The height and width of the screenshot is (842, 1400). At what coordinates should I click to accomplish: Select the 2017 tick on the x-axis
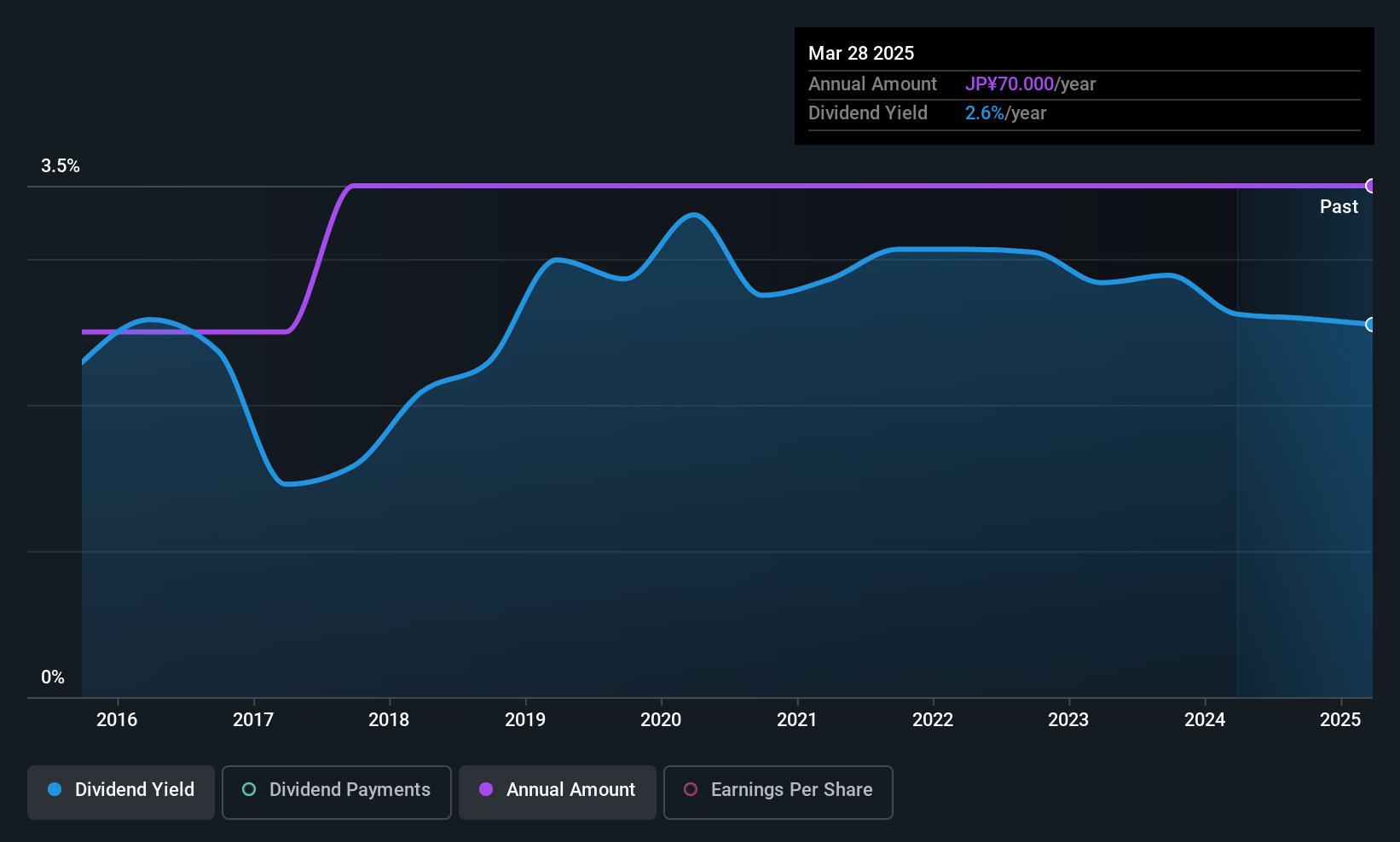[x=253, y=720]
